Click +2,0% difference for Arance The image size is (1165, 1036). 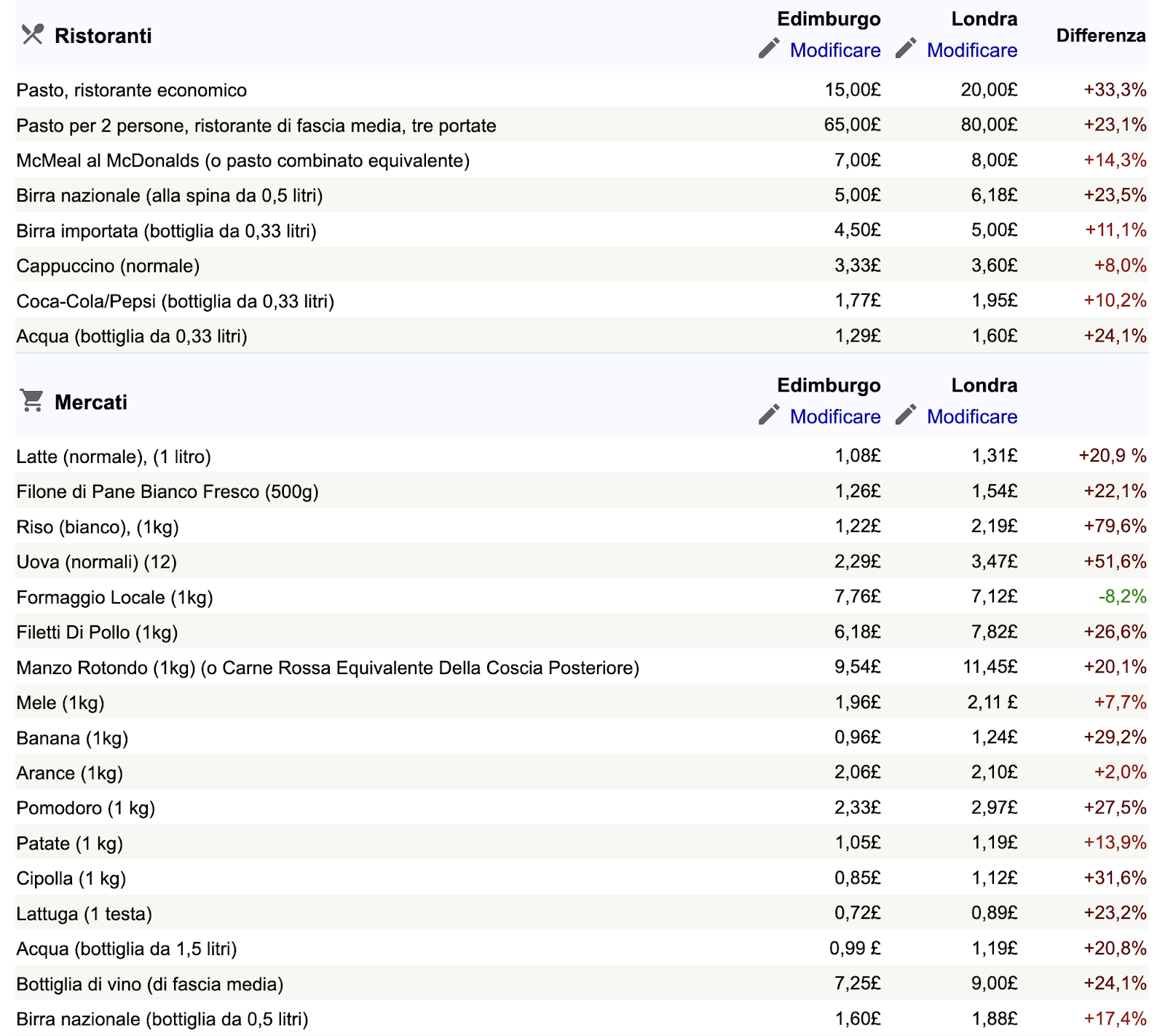(x=1120, y=772)
